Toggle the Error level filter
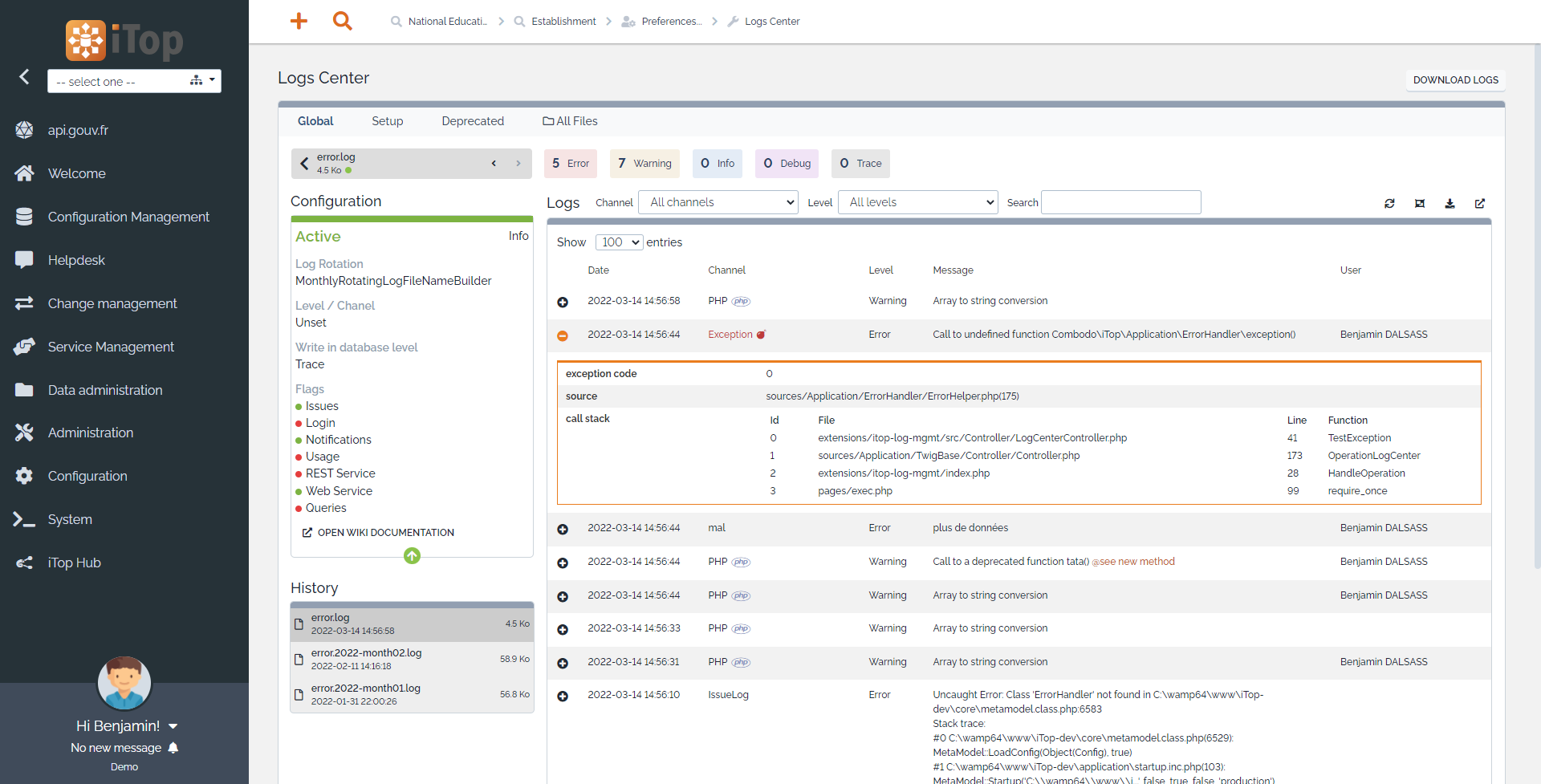1541x784 pixels. click(x=571, y=164)
